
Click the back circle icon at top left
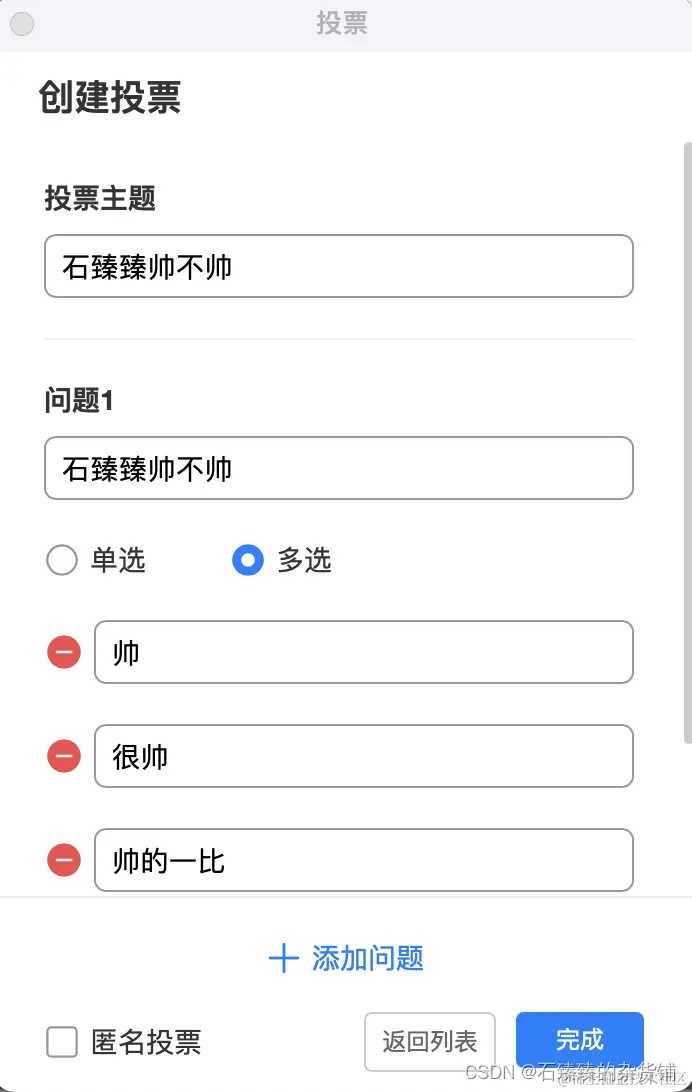21,24
